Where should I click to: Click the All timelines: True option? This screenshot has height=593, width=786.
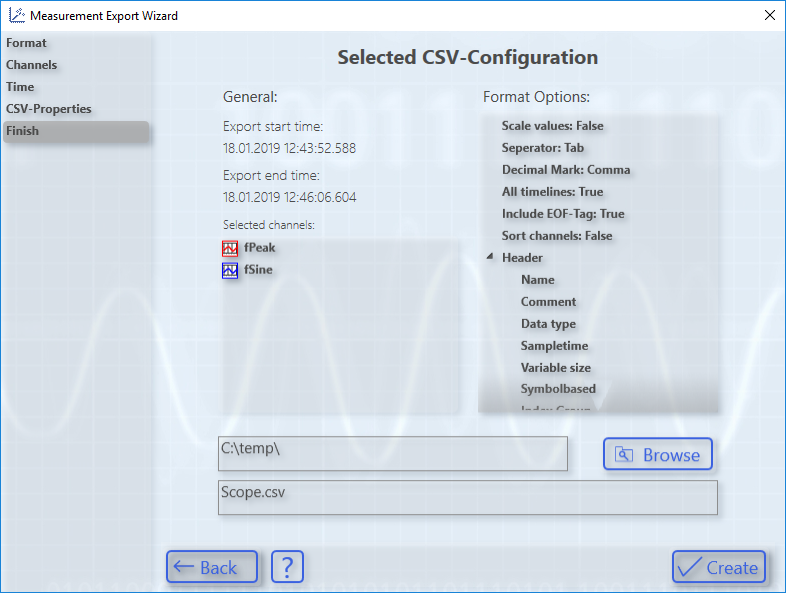(x=552, y=192)
